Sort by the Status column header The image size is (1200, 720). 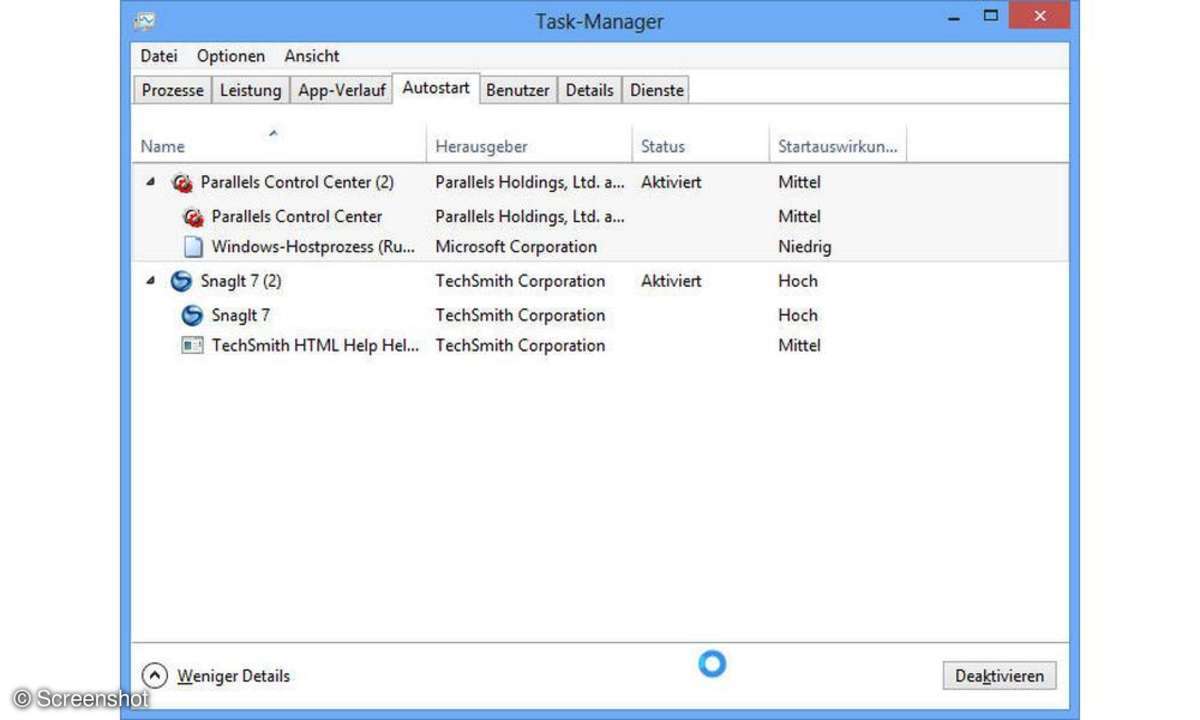700,145
